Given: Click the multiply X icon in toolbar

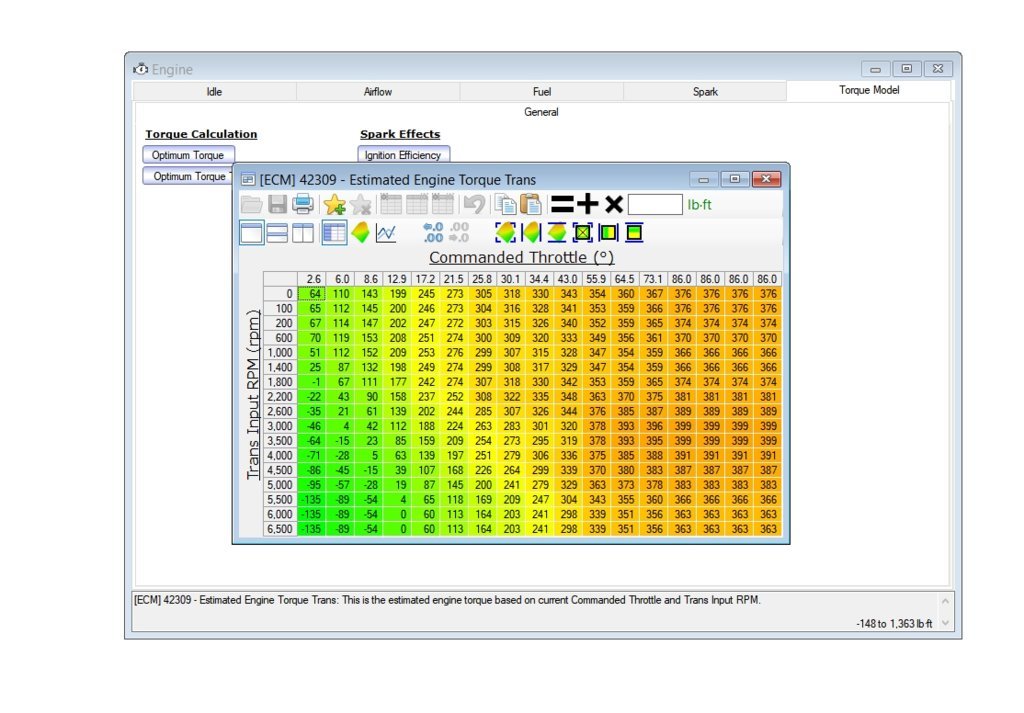Looking at the screenshot, I should [613, 204].
